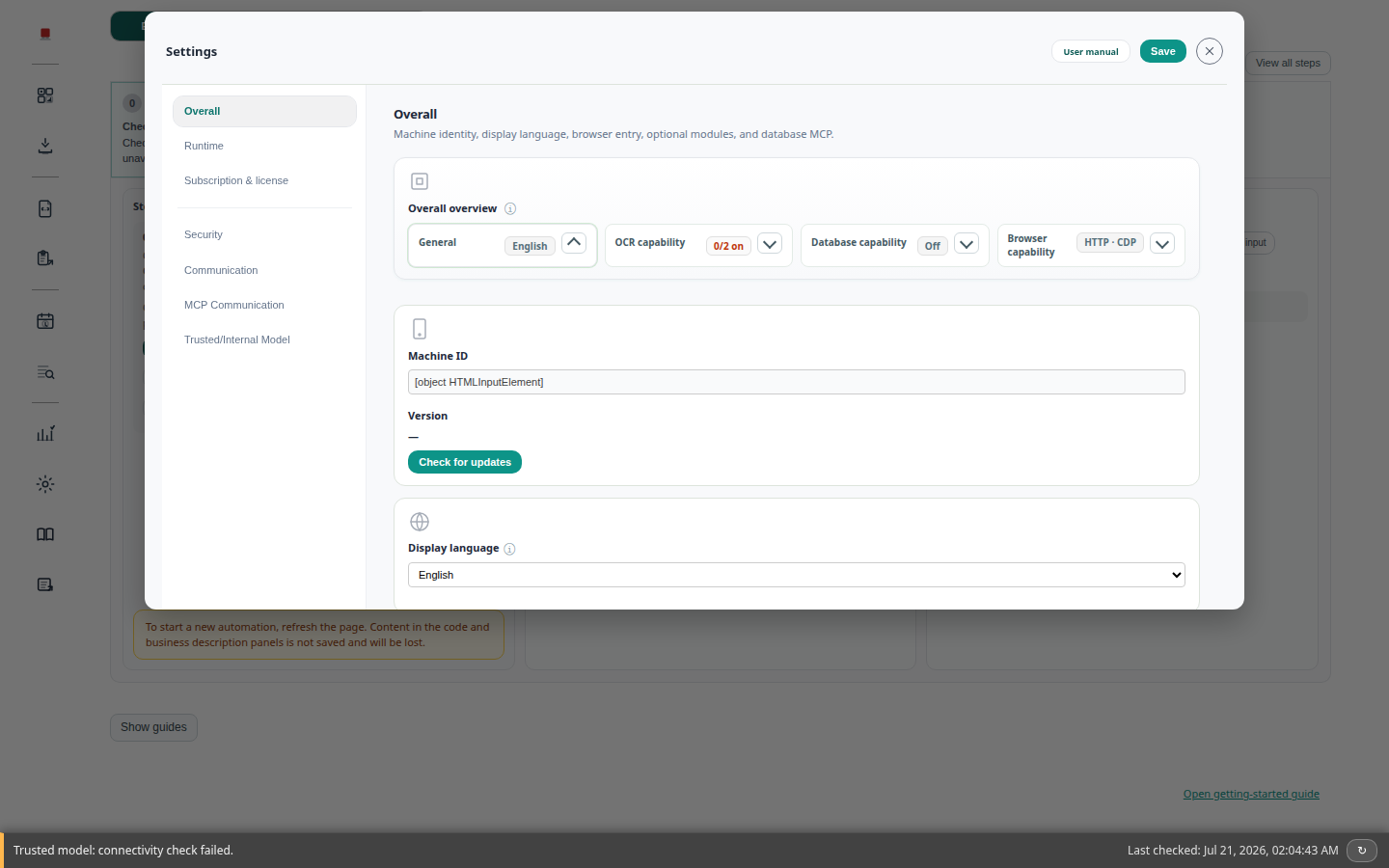
Task: Open Communication settings
Action: pyautogui.click(x=264, y=270)
